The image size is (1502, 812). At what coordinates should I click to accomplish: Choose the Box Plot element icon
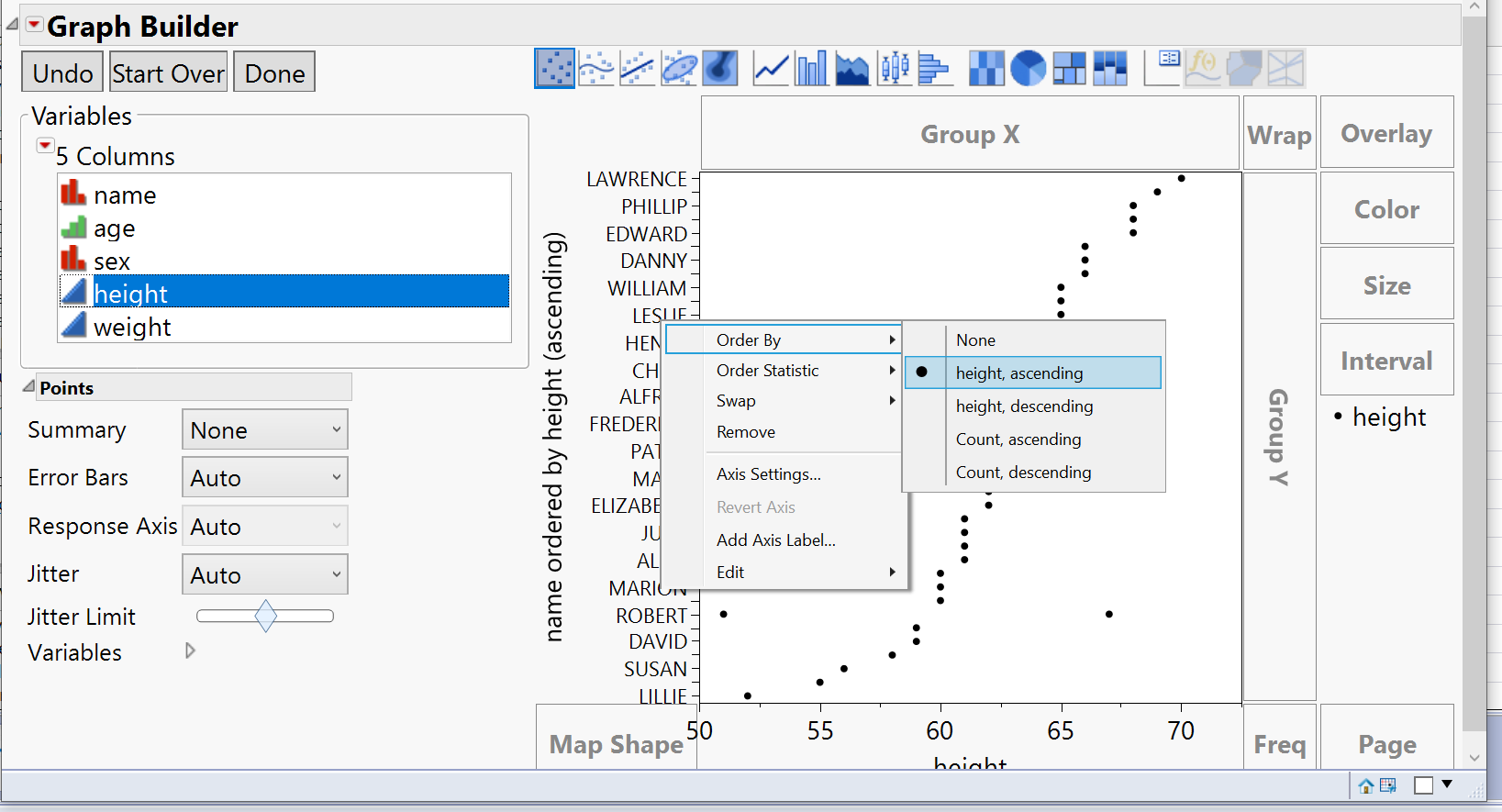coord(894,69)
